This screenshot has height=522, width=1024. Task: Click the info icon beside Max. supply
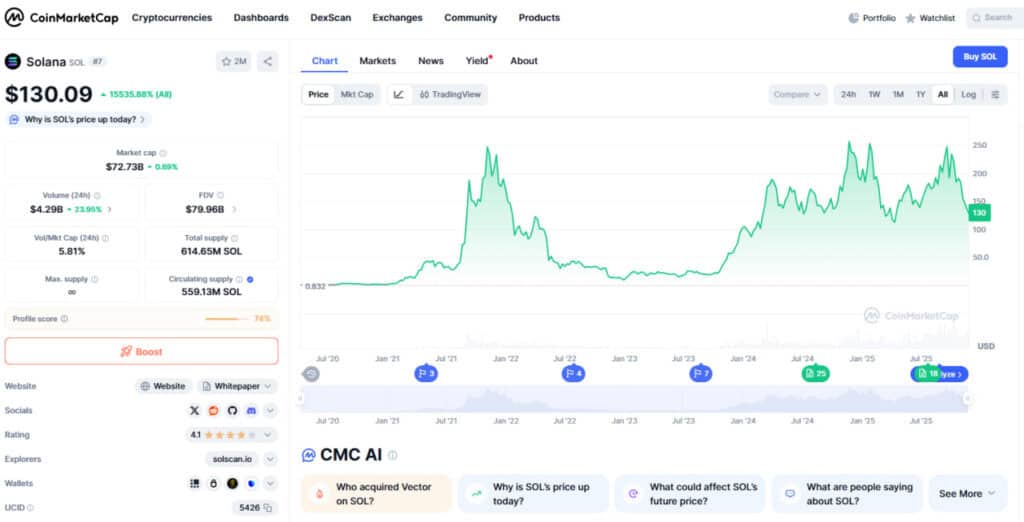pos(95,279)
